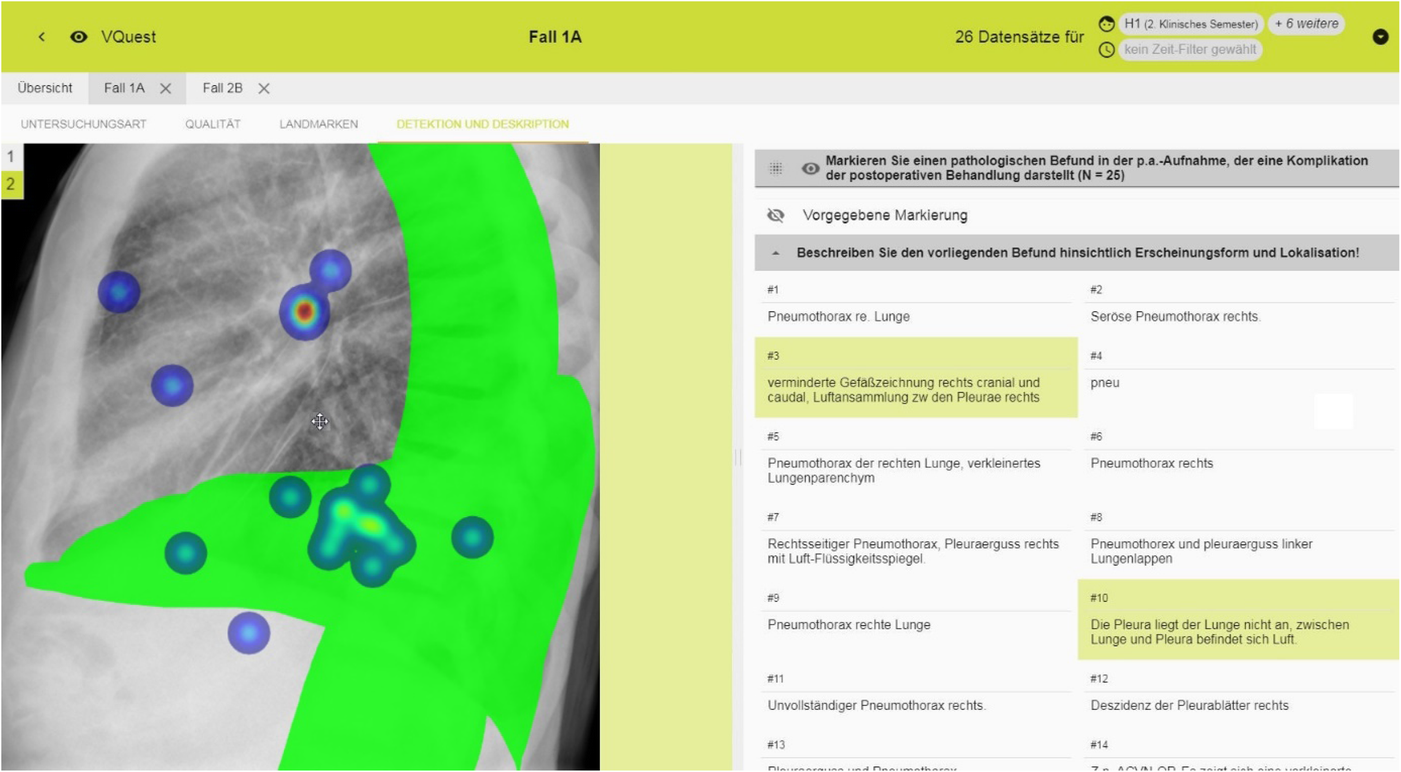
Task: Click the grid drag handle icon in question header
Action: [776, 168]
